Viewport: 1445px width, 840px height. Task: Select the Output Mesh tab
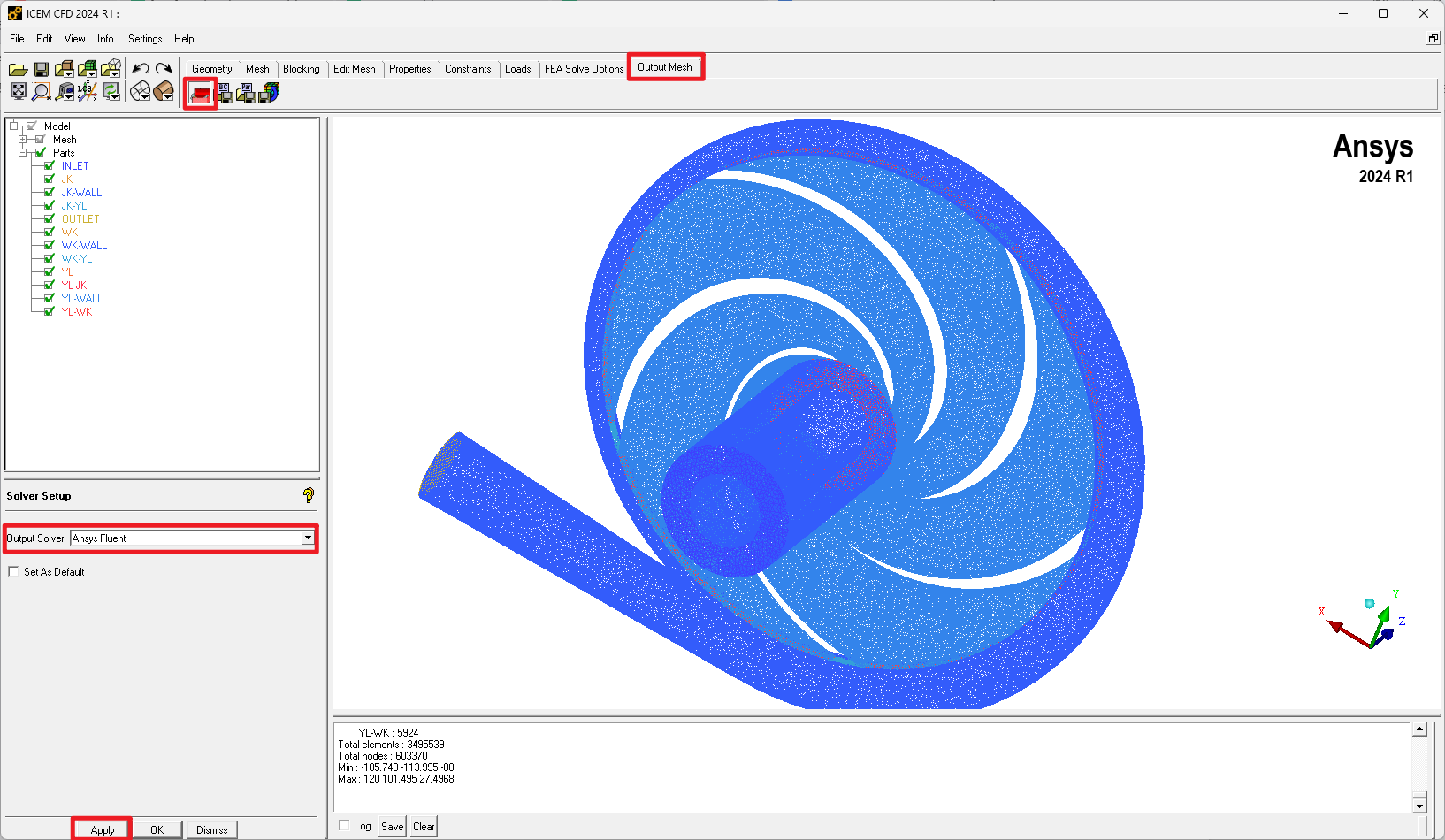[x=665, y=67]
